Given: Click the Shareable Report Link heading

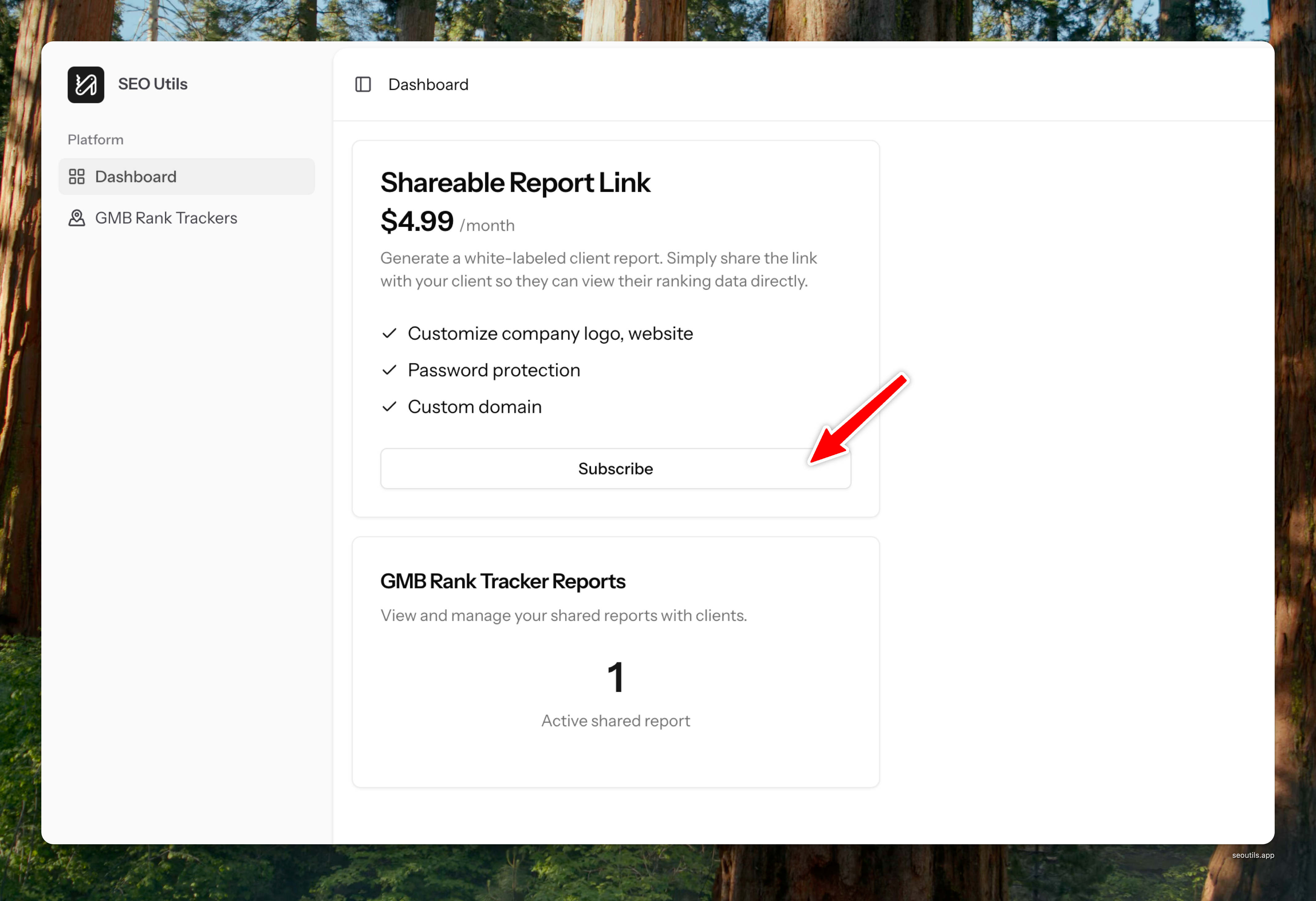Looking at the screenshot, I should pos(515,183).
